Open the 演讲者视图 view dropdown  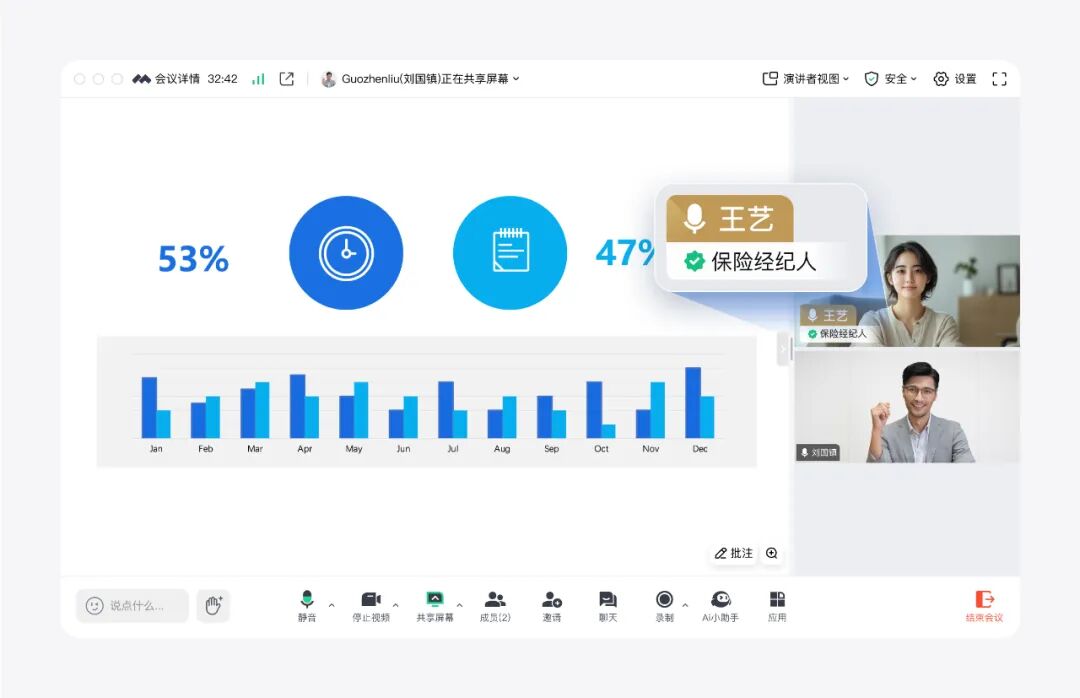click(805, 79)
